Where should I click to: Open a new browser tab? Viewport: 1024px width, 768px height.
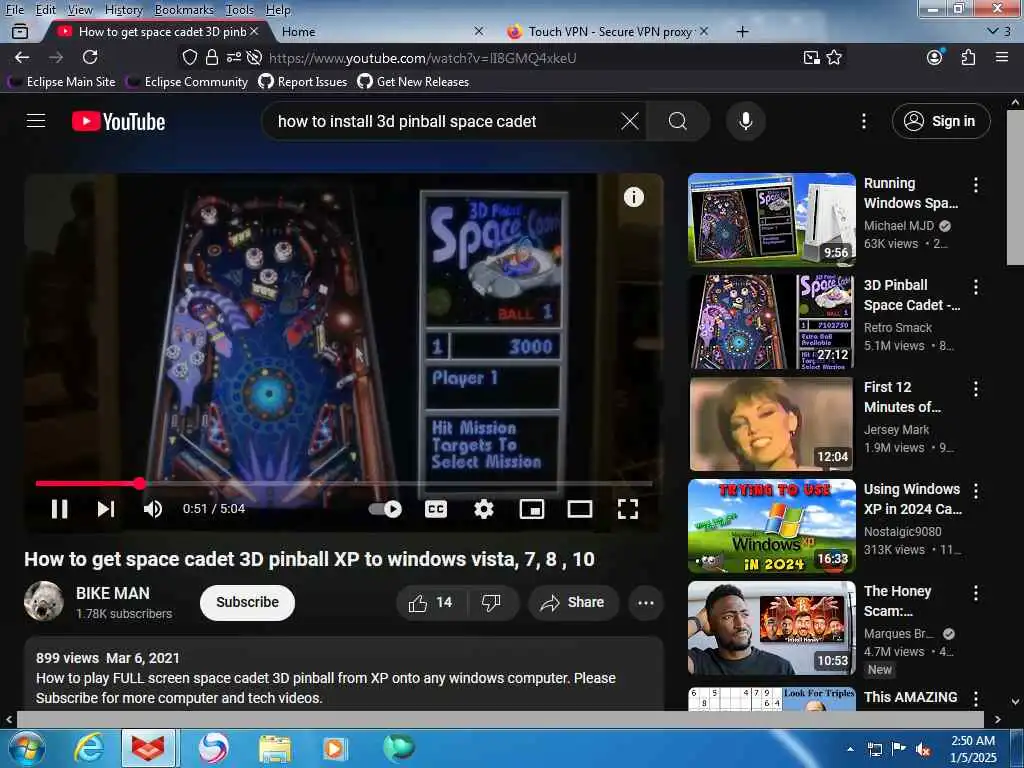743,31
